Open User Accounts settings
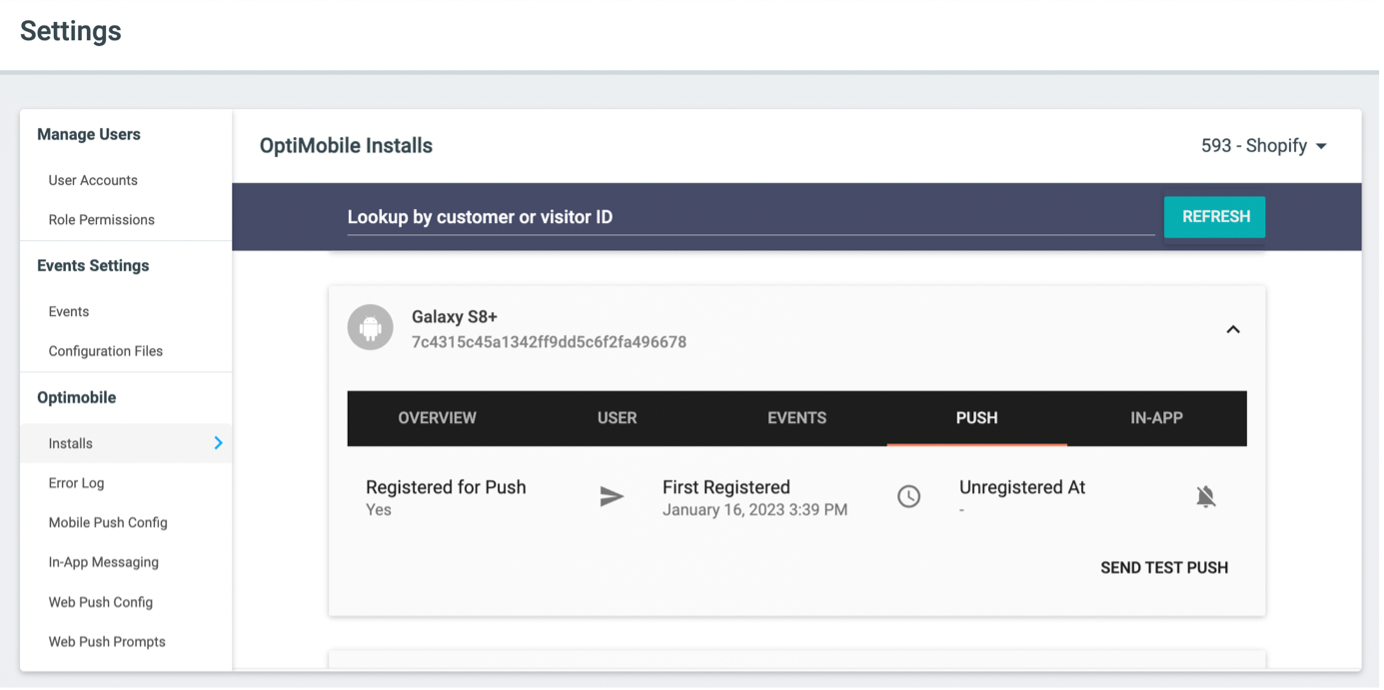The image size is (1384, 690). [x=93, y=180]
